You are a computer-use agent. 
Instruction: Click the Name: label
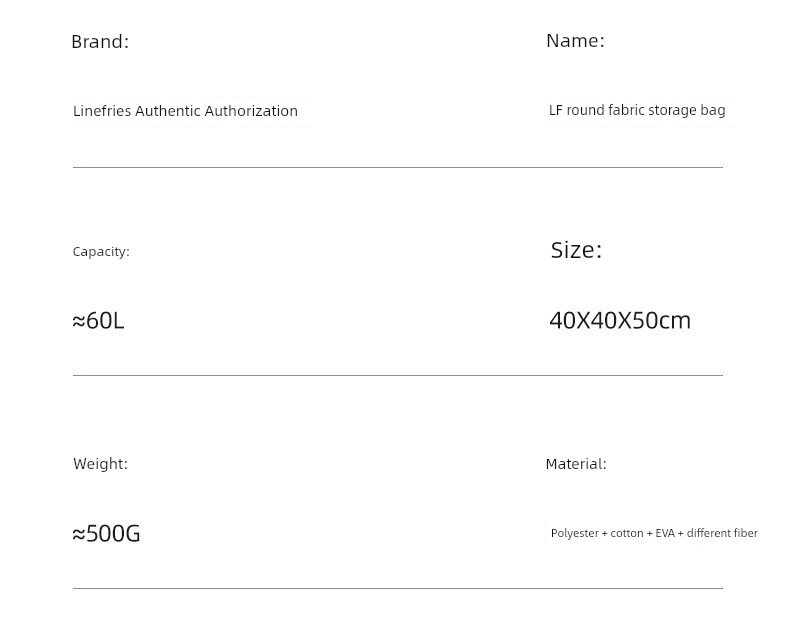click(x=575, y=40)
